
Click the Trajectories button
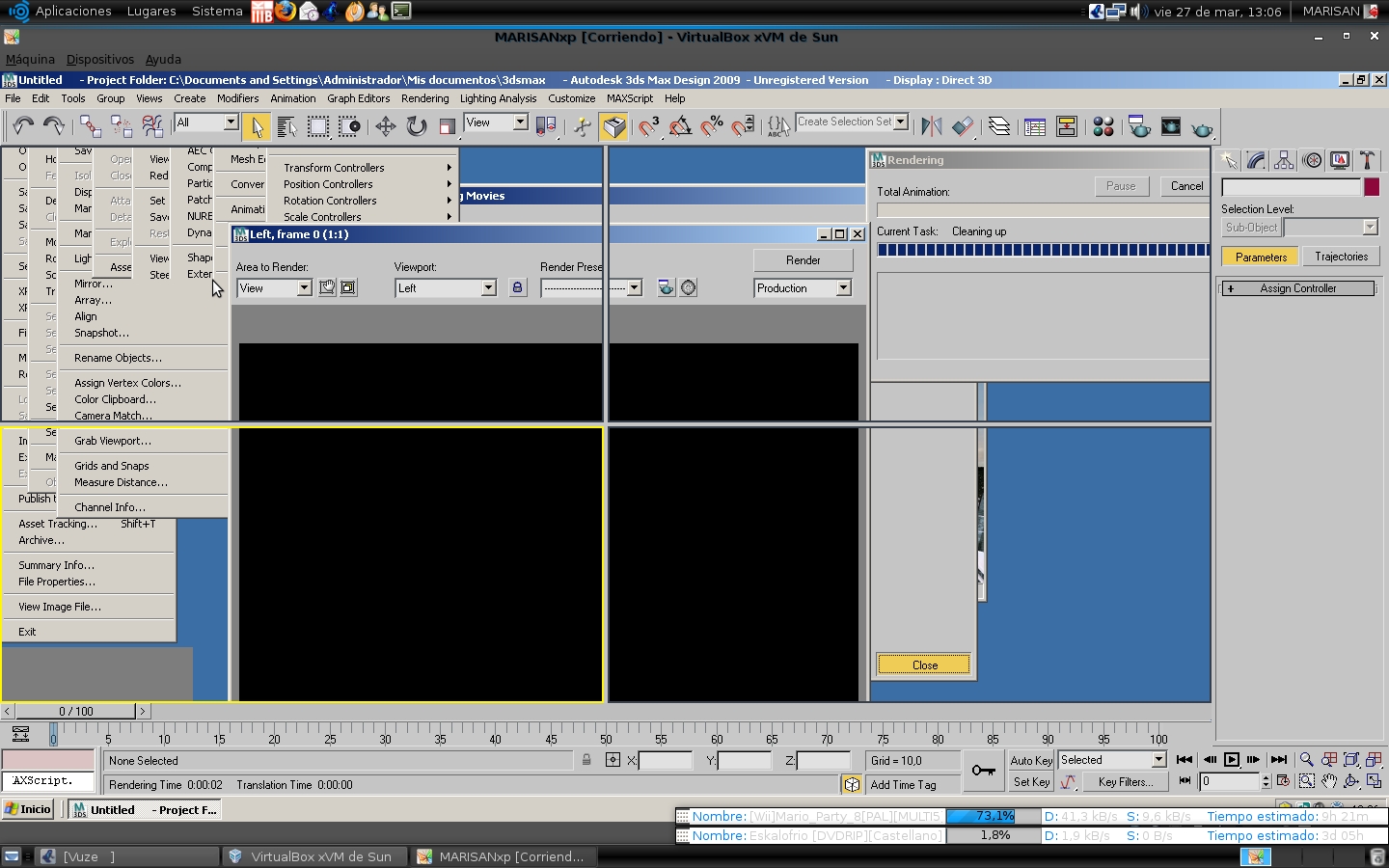(x=1341, y=257)
